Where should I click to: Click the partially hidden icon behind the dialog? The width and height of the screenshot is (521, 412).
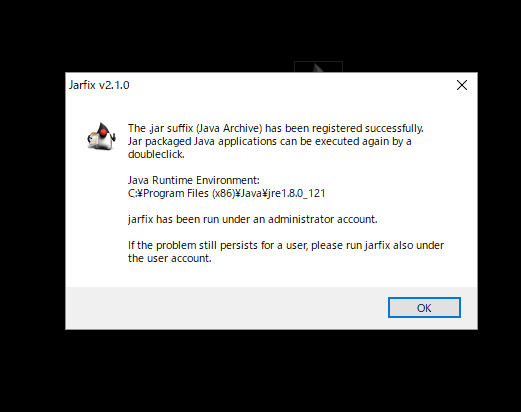tap(318, 67)
